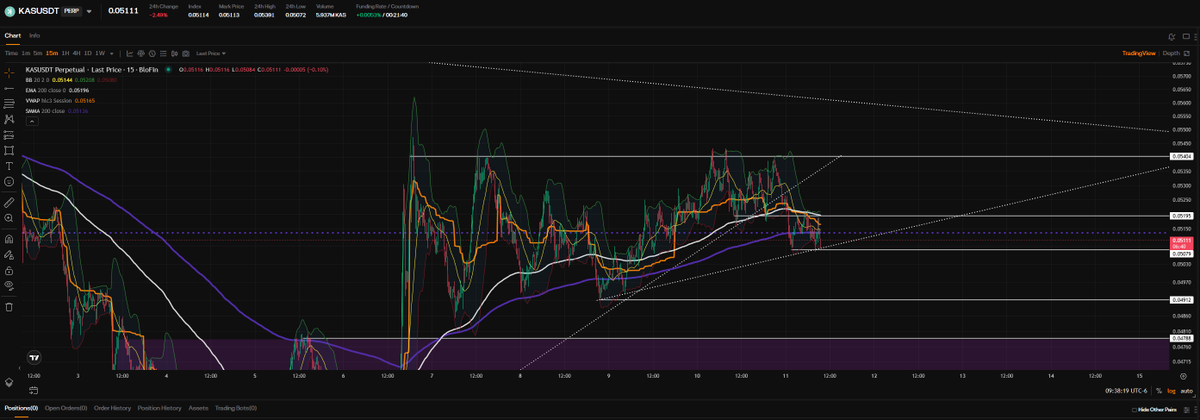1200x420 pixels.
Task: Open the Last Price source dropdown
Action: click(x=210, y=53)
